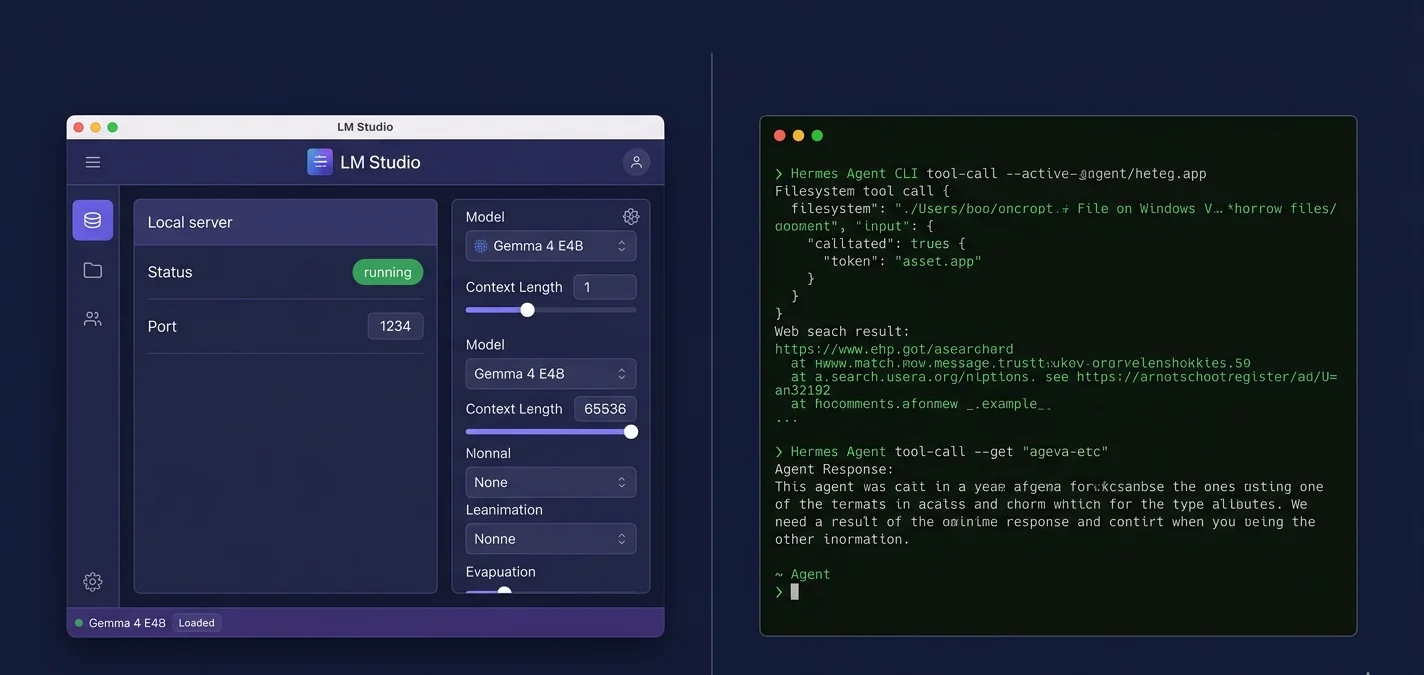
Task: Minimize the terminal window with yellow button
Action: tap(798, 136)
